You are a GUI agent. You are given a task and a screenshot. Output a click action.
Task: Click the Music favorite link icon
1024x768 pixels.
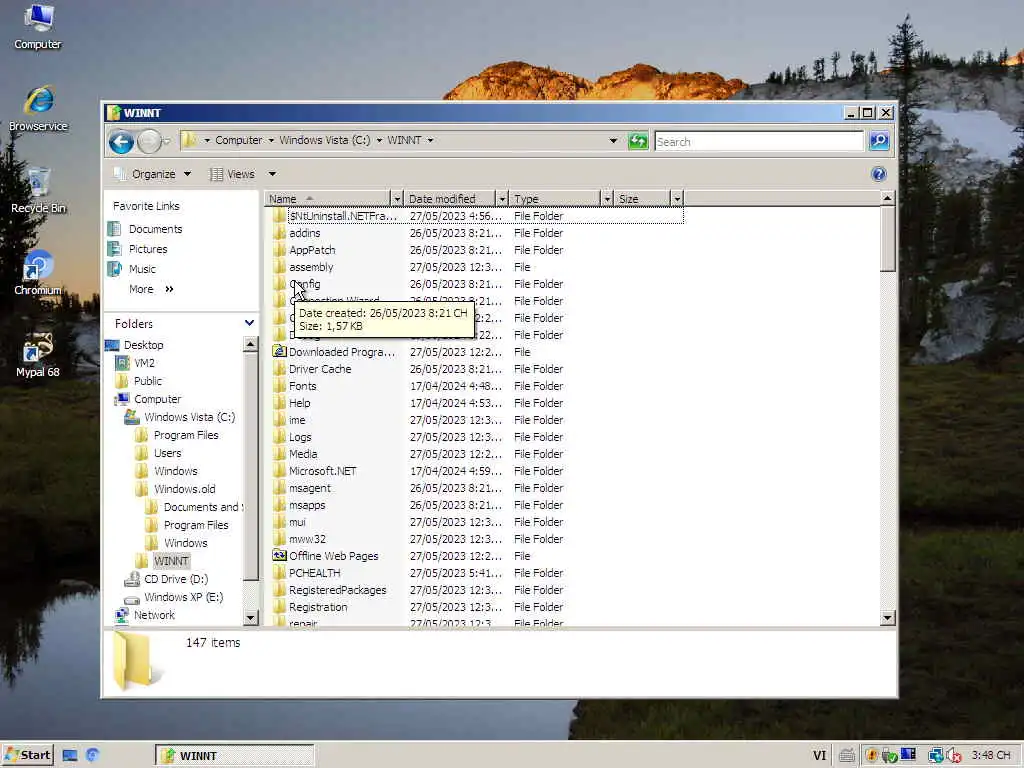(114, 268)
